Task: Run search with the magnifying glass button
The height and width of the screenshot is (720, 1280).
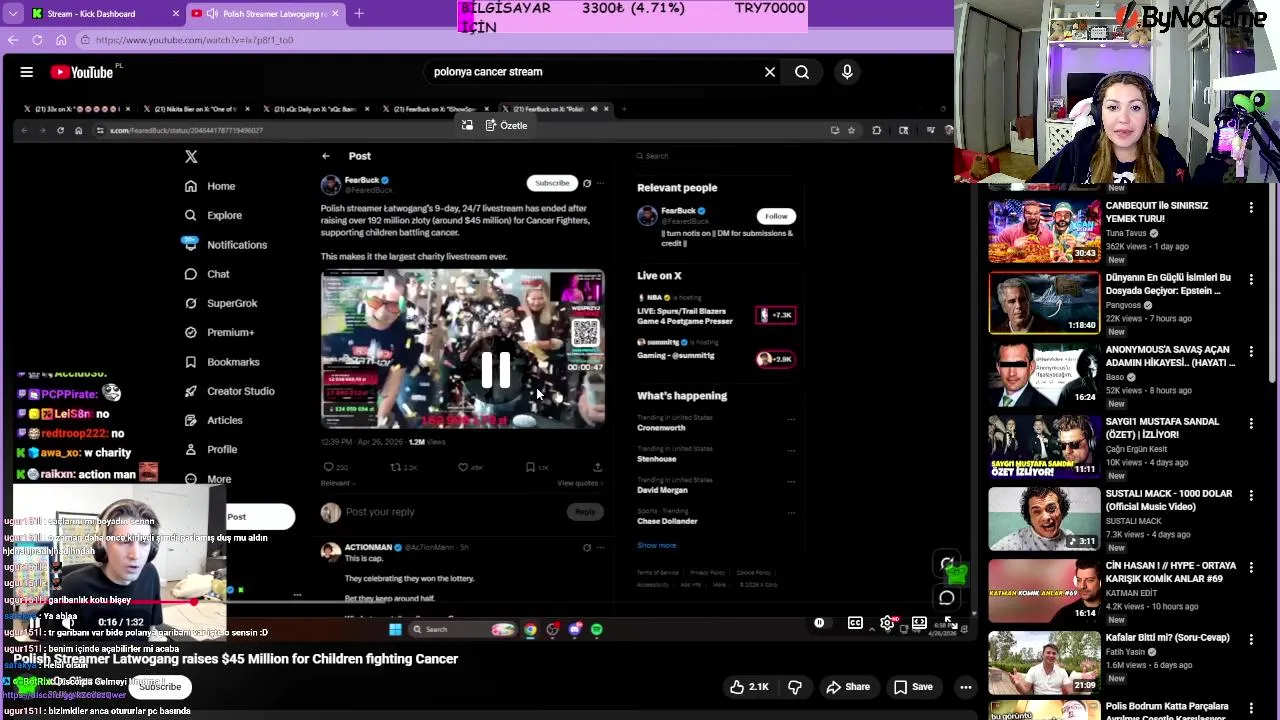Action: [x=802, y=72]
